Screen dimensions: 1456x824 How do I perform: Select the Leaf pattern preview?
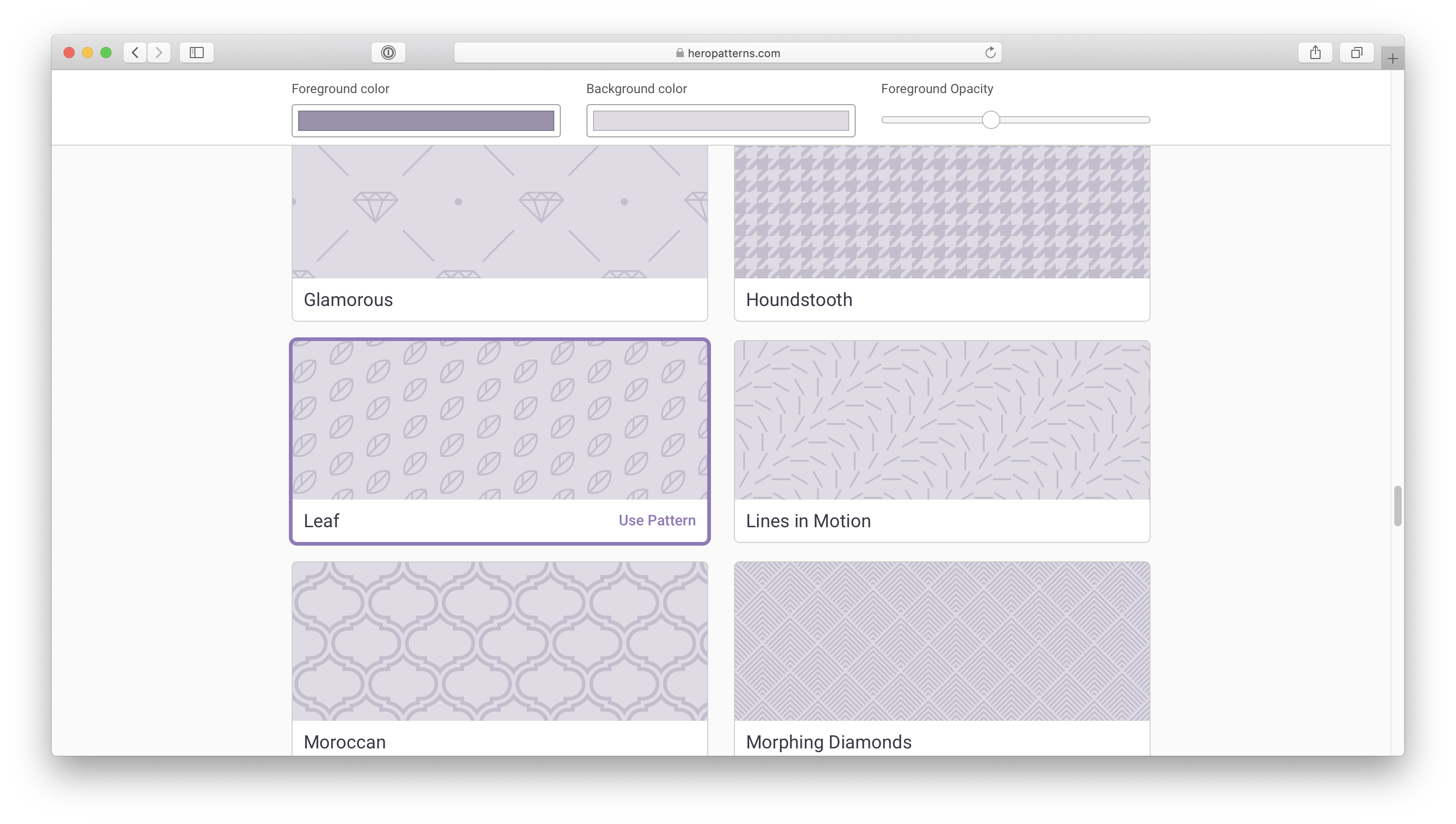499,420
